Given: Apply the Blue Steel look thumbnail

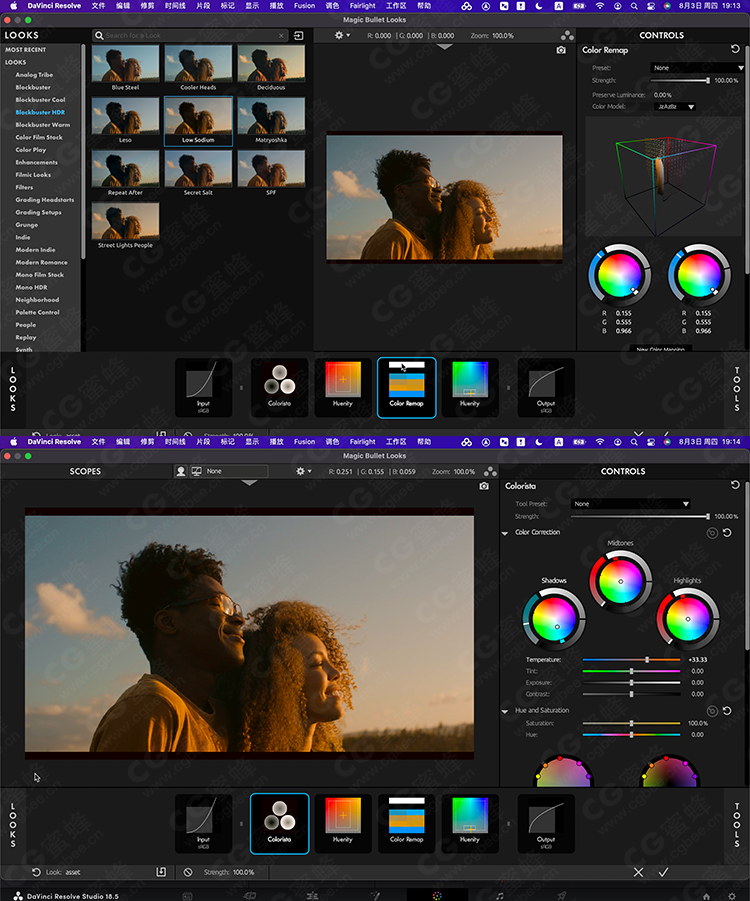Looking at the screenshot, I should (125, 68).
